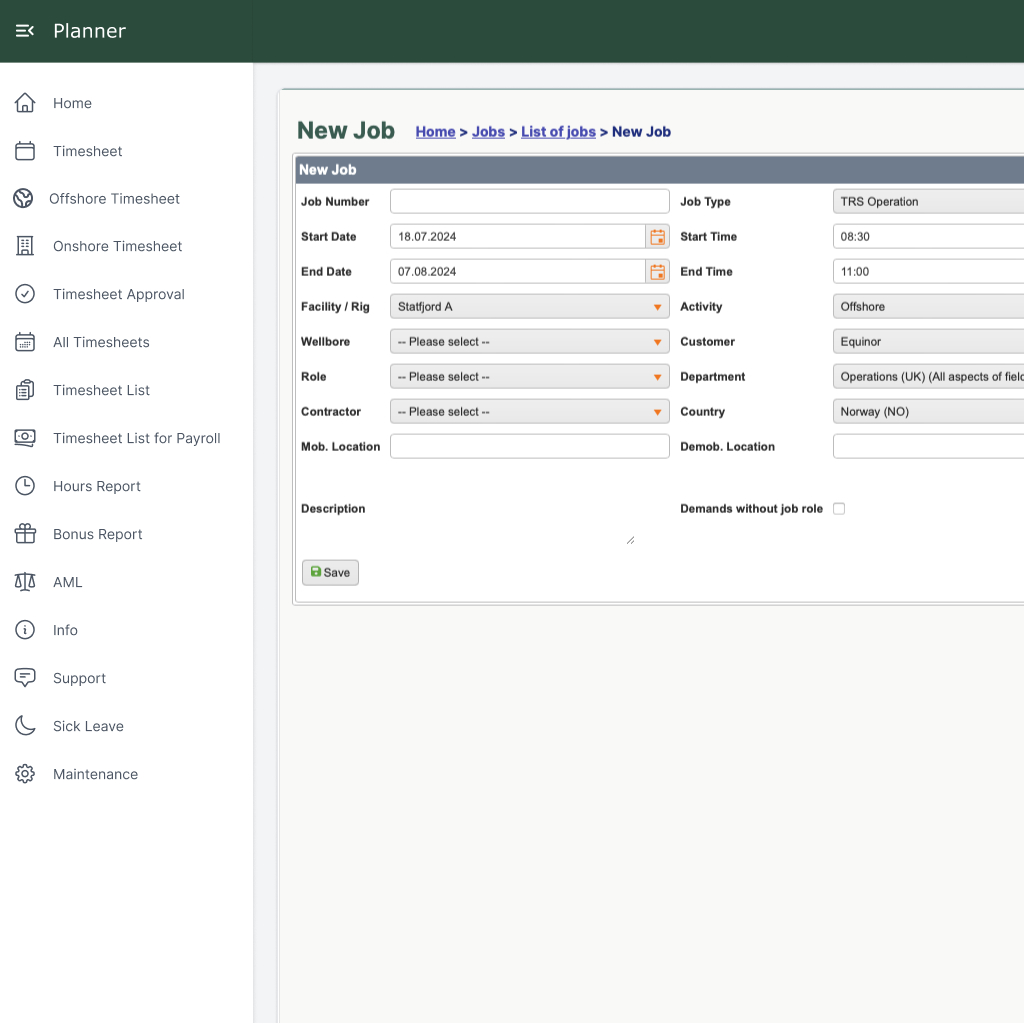Image resolution: width=1024 pixels, height=1024 pixels.
Task: Click the Timesheet Approval checkmark icon
Action: [24, 294]
